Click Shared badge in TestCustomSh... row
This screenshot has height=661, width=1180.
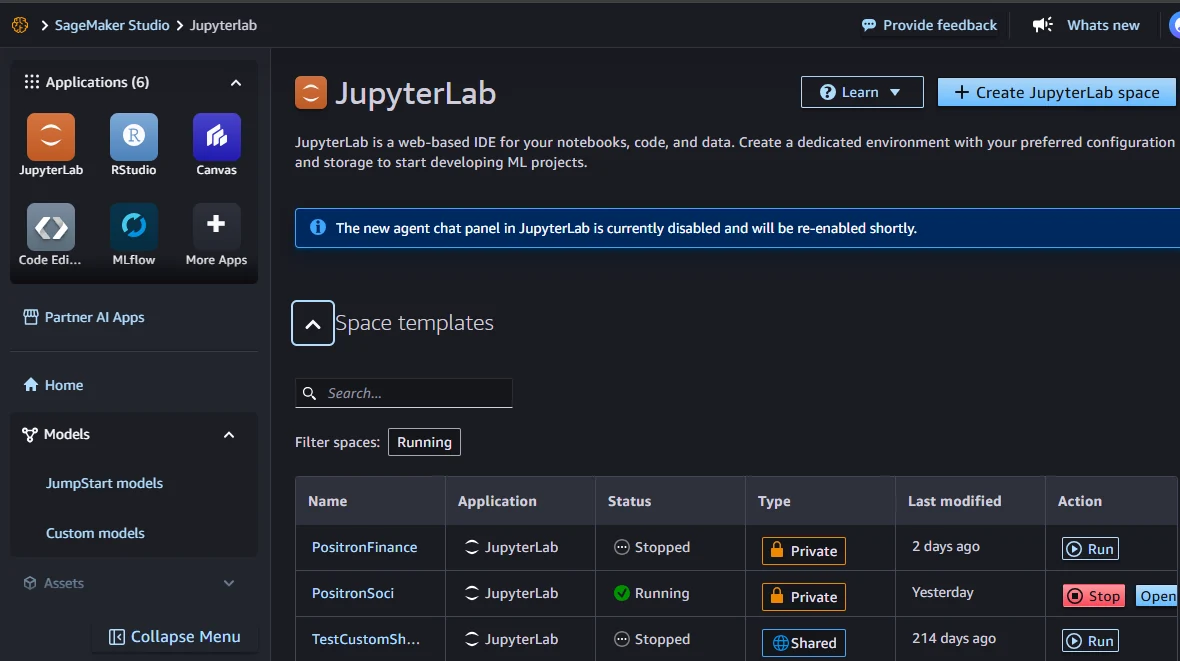(804, 642)
